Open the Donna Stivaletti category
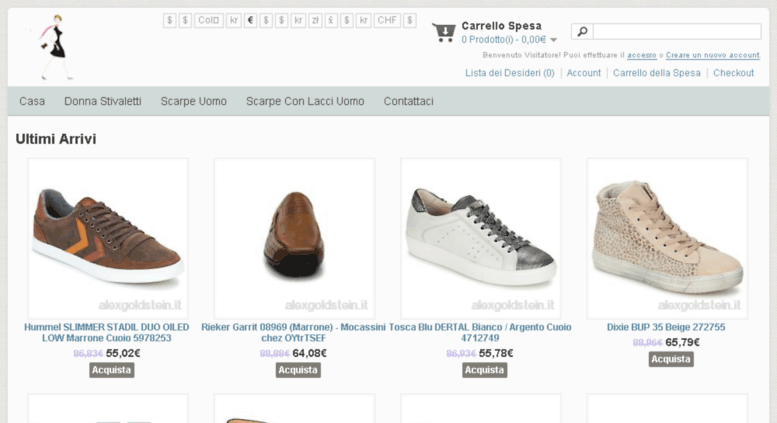The width and height of the screenshot is (777, 423). tap(103, 101)
